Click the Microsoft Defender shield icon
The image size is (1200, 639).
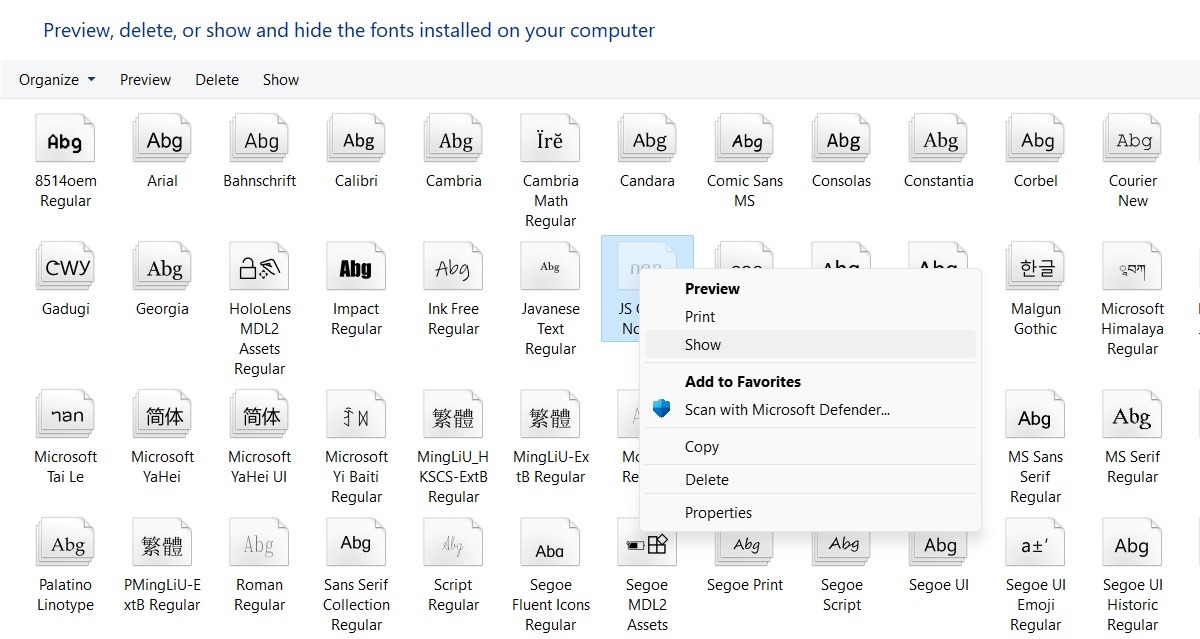(662, 409)
